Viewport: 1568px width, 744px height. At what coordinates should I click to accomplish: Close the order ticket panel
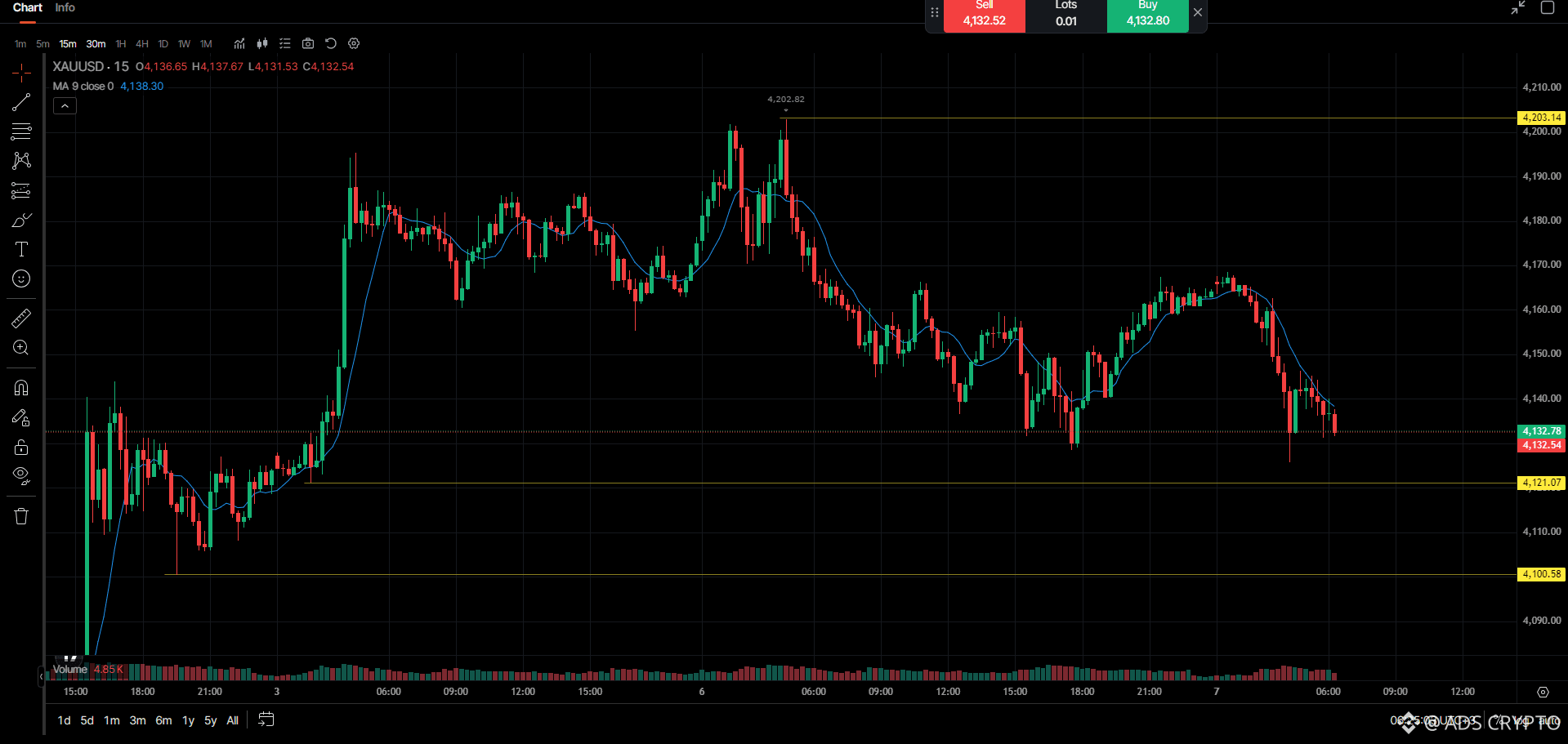click(x=1198, y=12)
